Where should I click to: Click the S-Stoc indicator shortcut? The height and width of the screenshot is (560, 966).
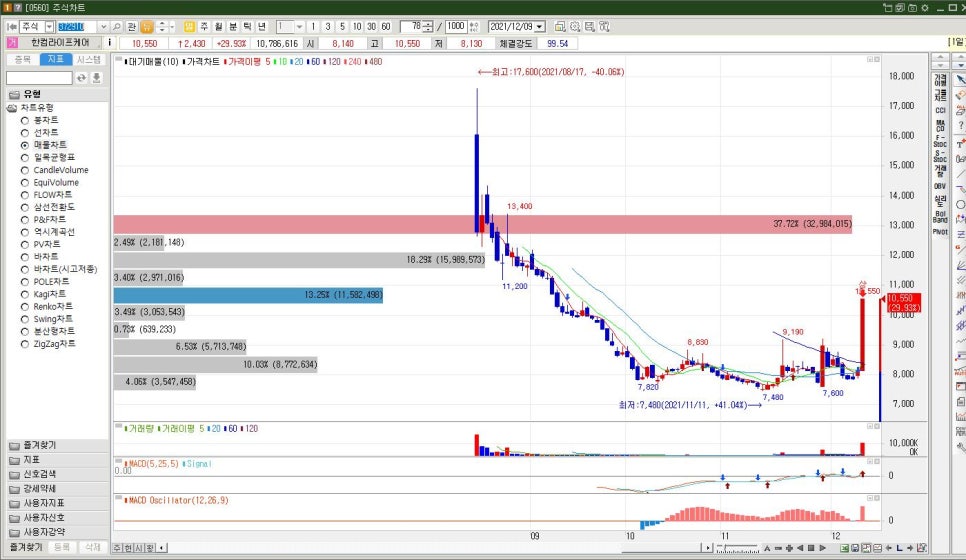click(x=940, y=156)
